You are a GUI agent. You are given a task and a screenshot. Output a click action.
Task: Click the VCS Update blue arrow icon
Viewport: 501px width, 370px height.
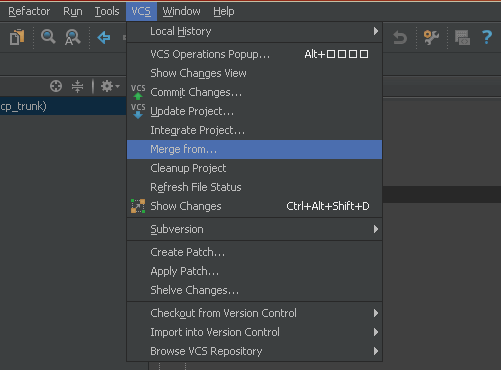(138, 111)
